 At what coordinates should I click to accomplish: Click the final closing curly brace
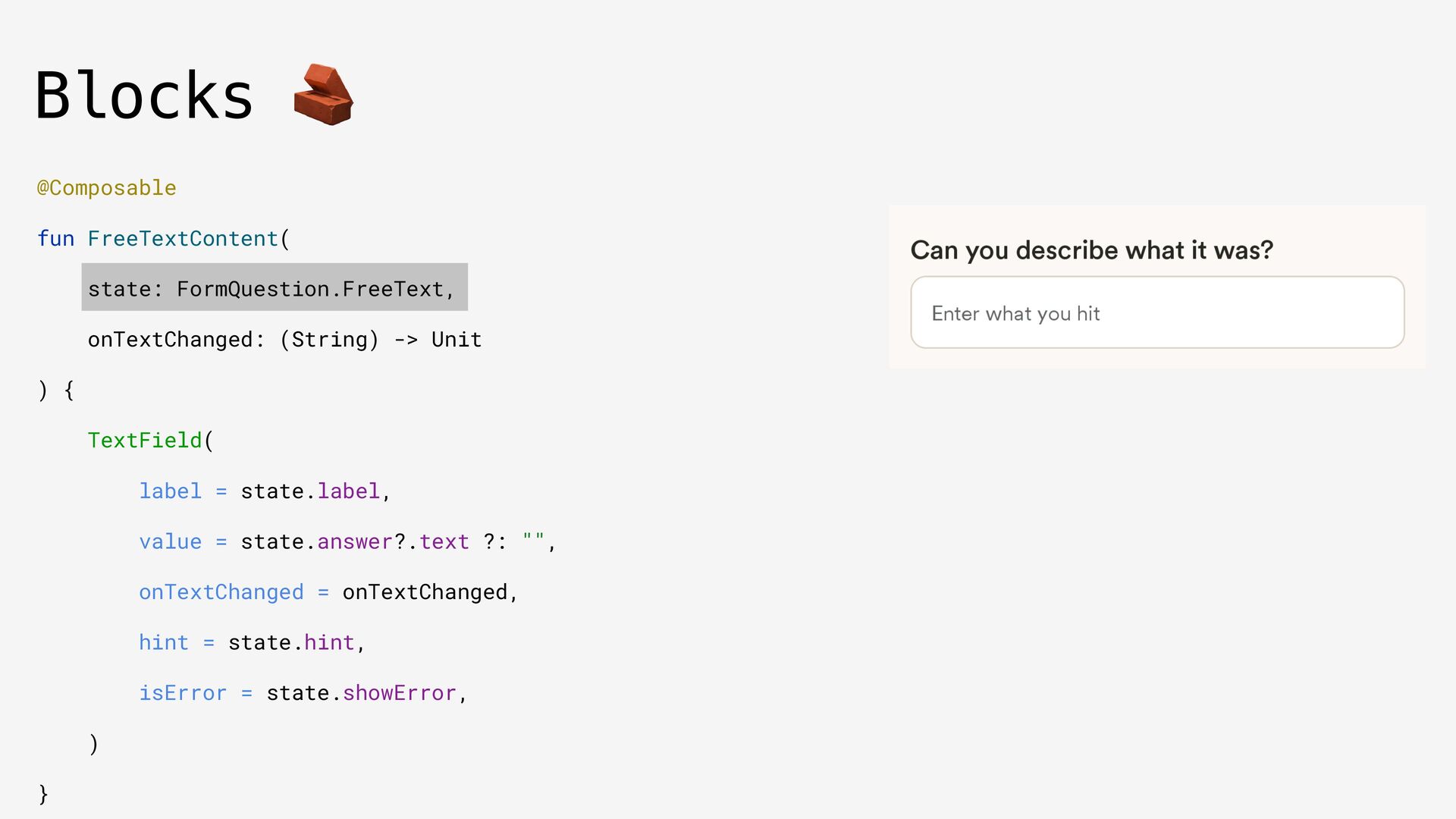coord(43,794)
